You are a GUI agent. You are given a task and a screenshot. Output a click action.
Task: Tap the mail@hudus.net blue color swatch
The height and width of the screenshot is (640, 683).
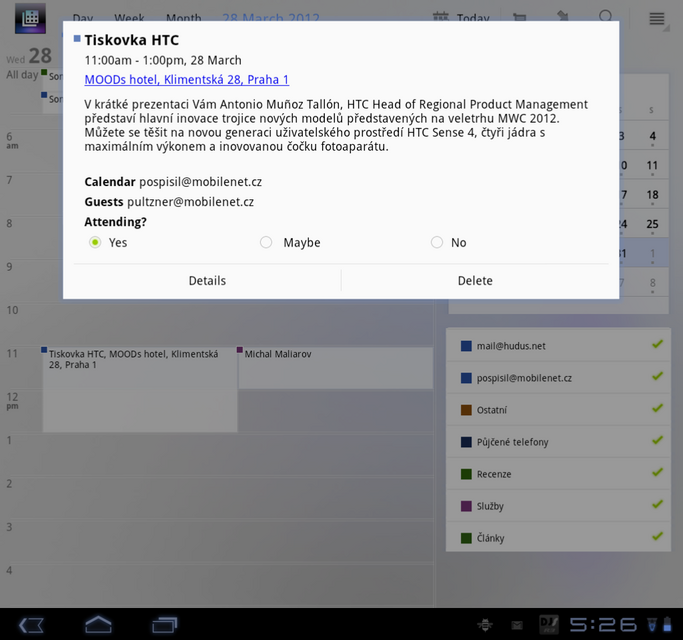466,346
